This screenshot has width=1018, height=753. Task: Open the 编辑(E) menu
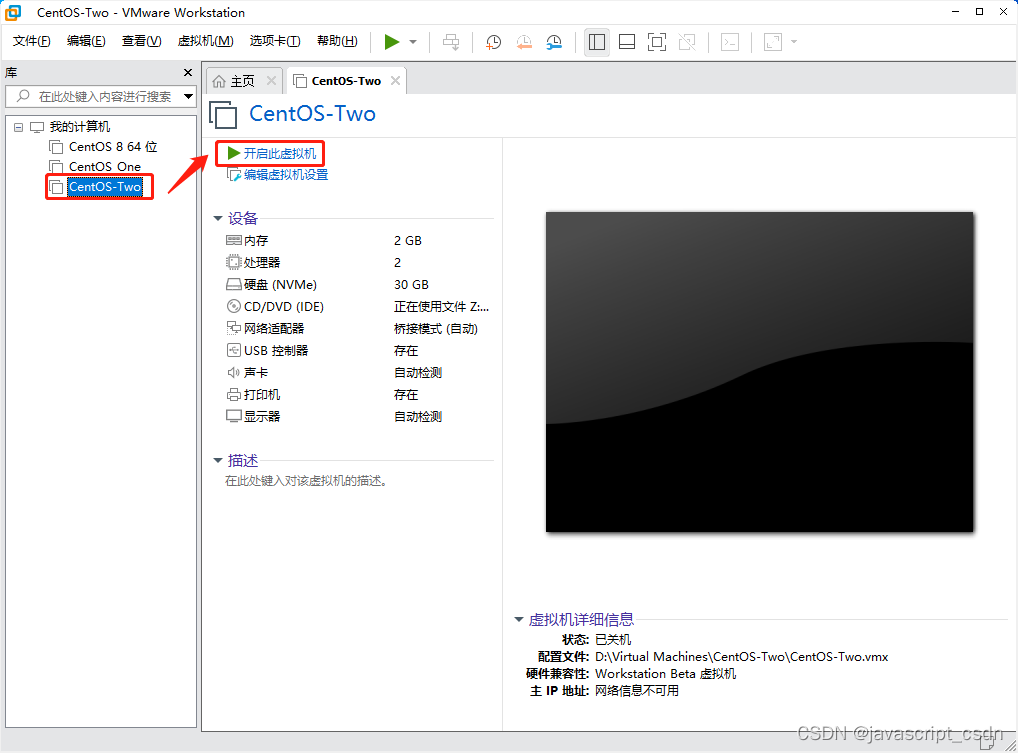pos(86,41)
